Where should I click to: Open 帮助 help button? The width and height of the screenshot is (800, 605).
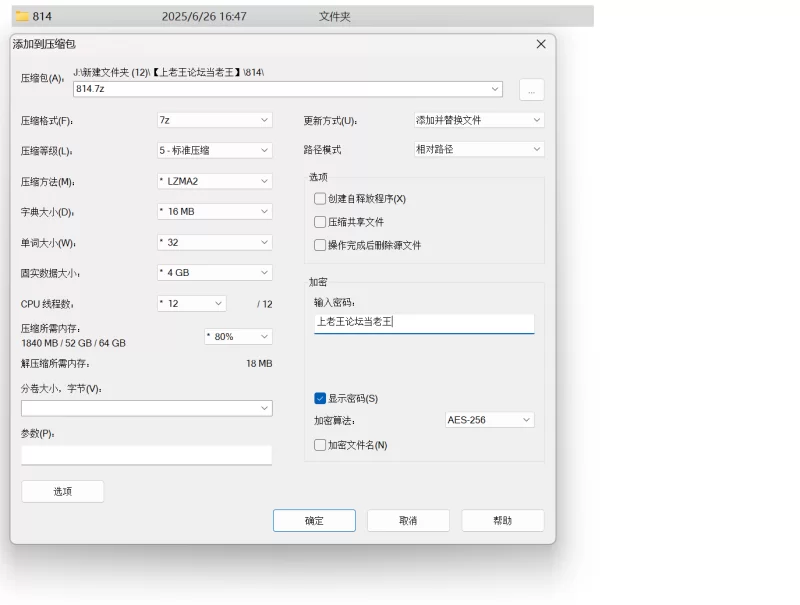pos(503,521)
